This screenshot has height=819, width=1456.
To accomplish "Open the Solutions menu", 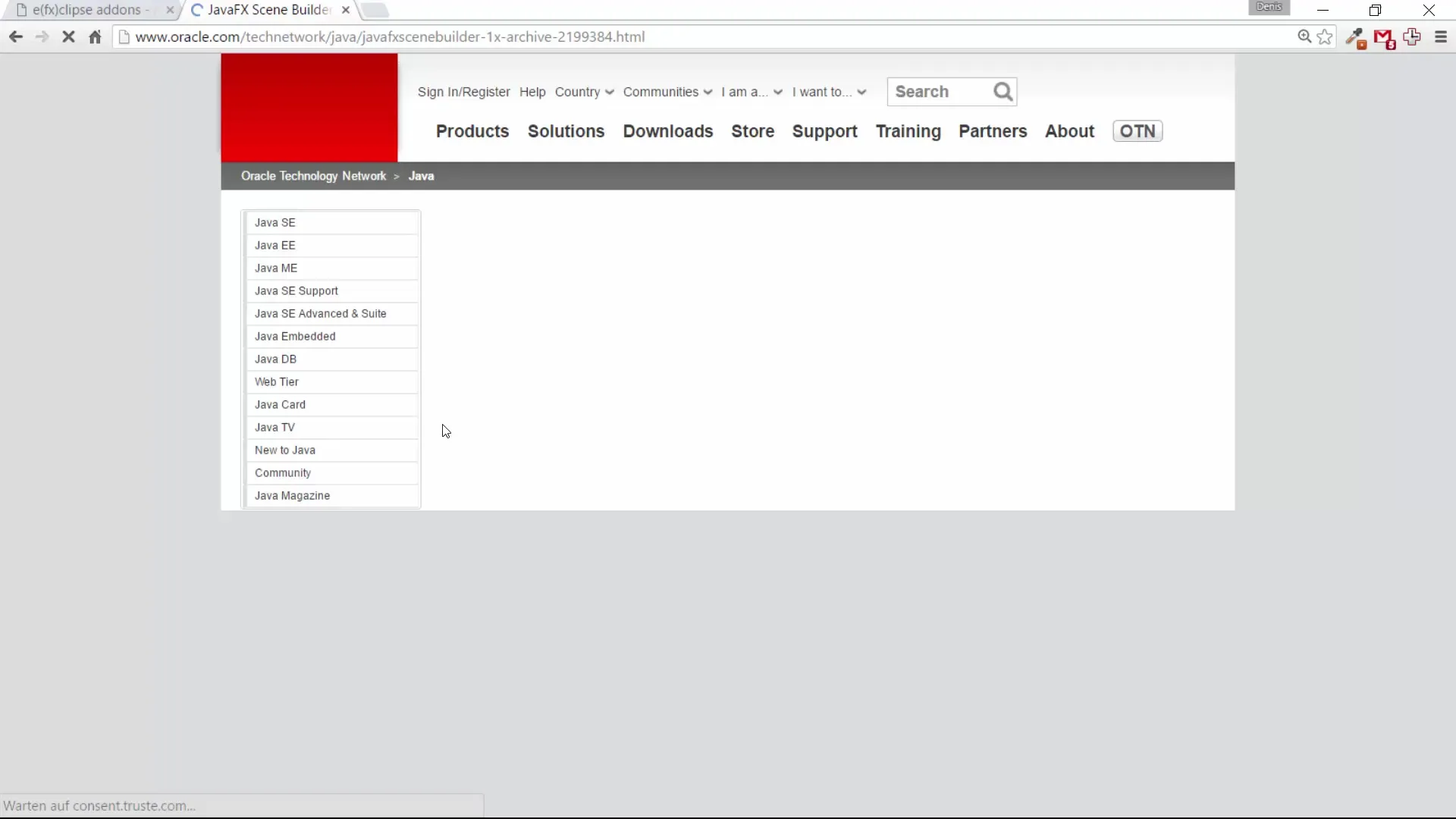I will [x=566, y=131].
